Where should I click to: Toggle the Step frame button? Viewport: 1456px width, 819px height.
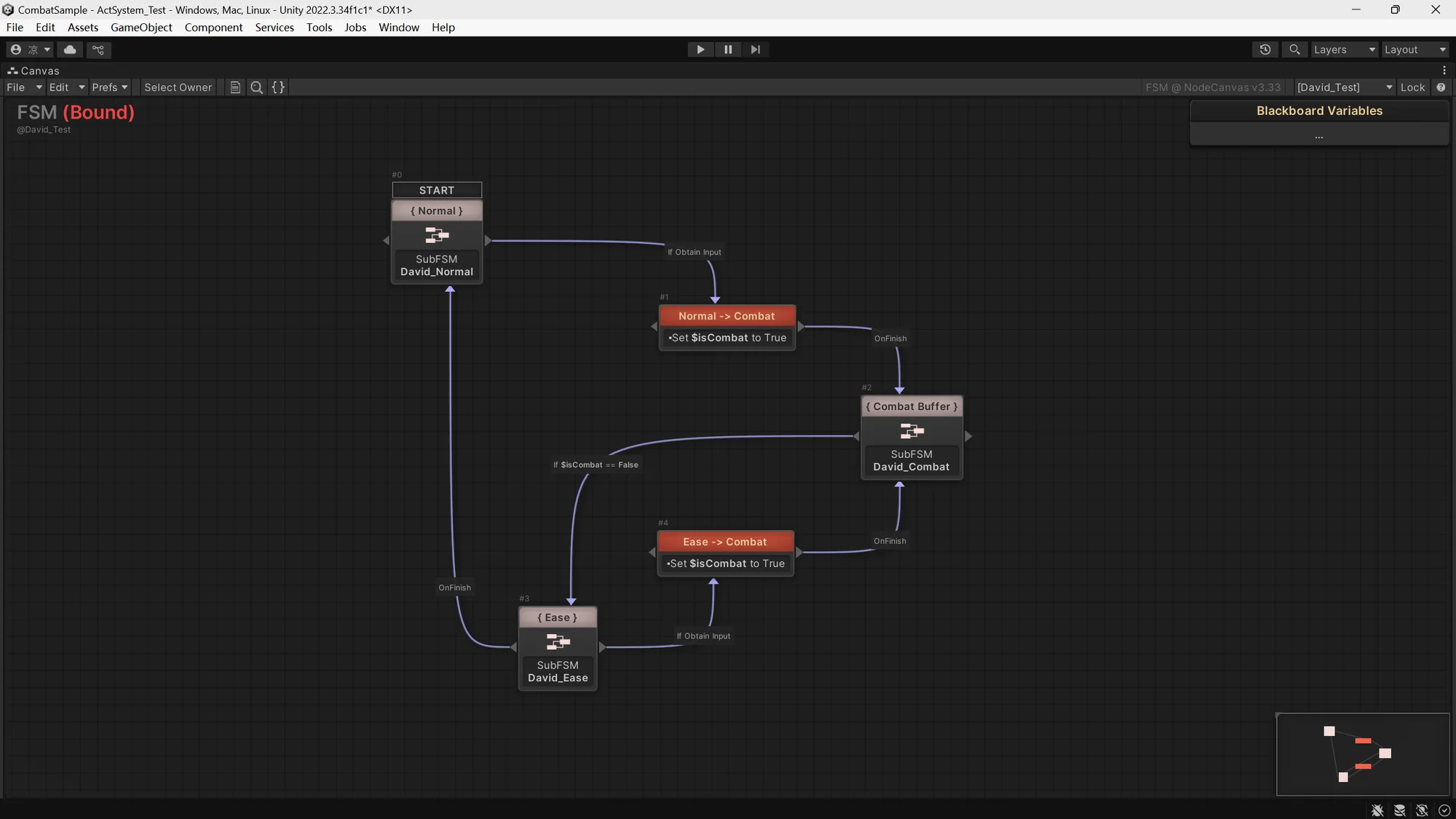click(756, 50)
